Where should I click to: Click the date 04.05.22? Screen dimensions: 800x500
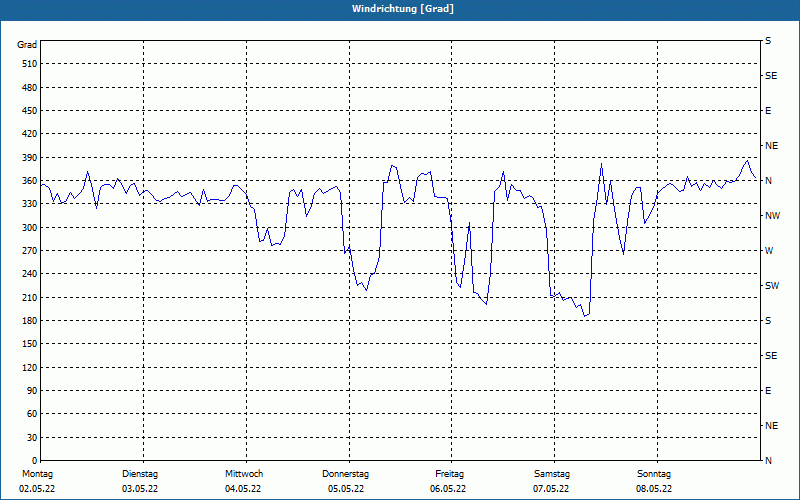point(243,489)
